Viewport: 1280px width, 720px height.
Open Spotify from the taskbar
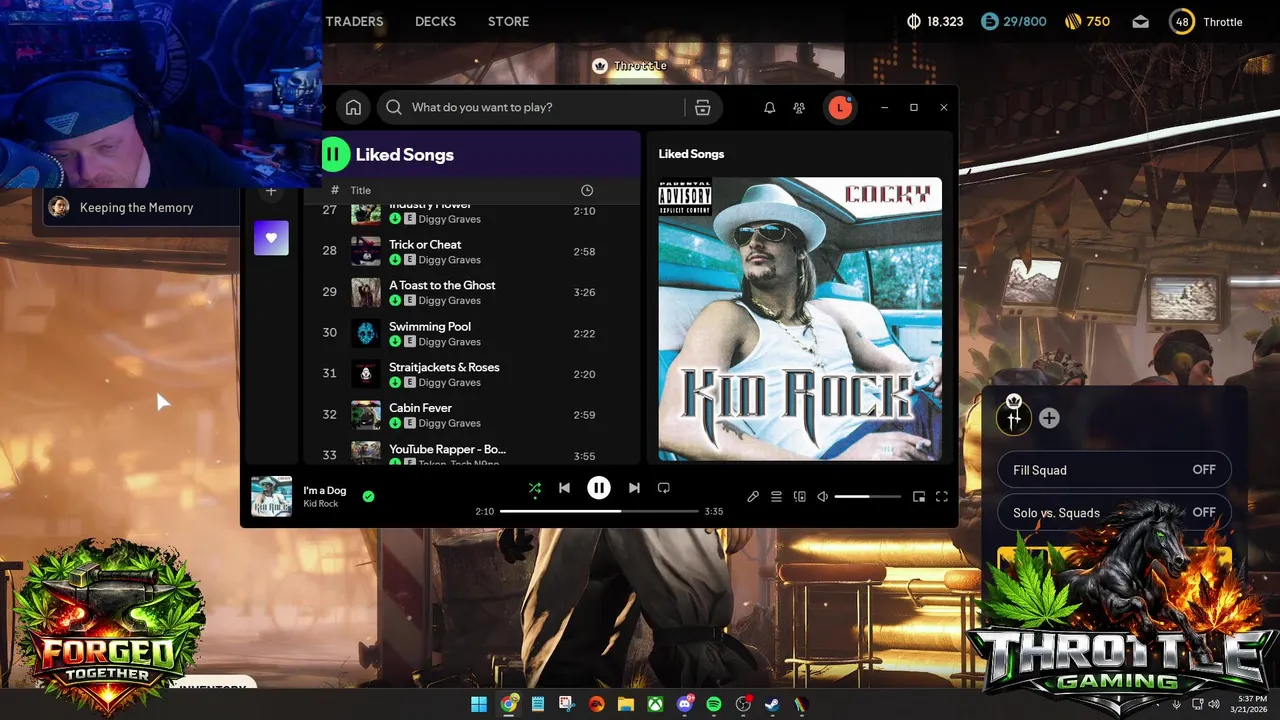714,704
